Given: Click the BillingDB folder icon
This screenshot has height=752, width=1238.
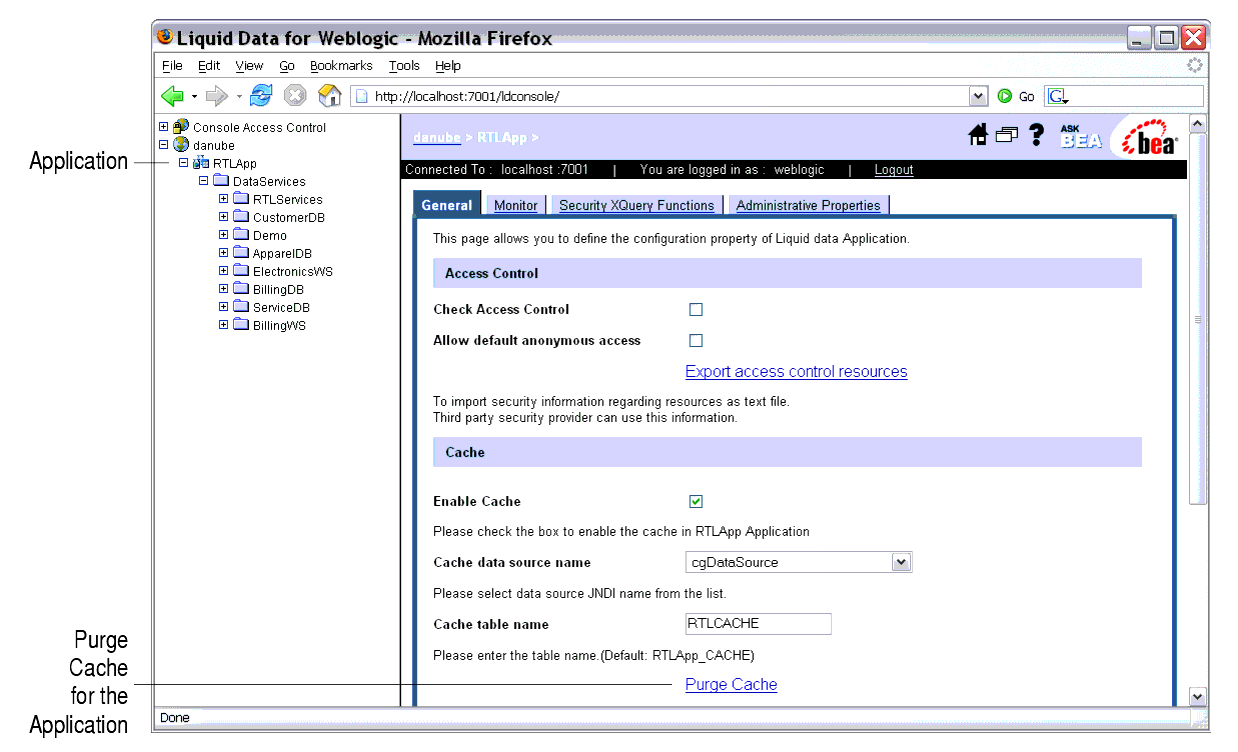Looking at the screenshot, I should pyautogui.click(x=241, y=289).
